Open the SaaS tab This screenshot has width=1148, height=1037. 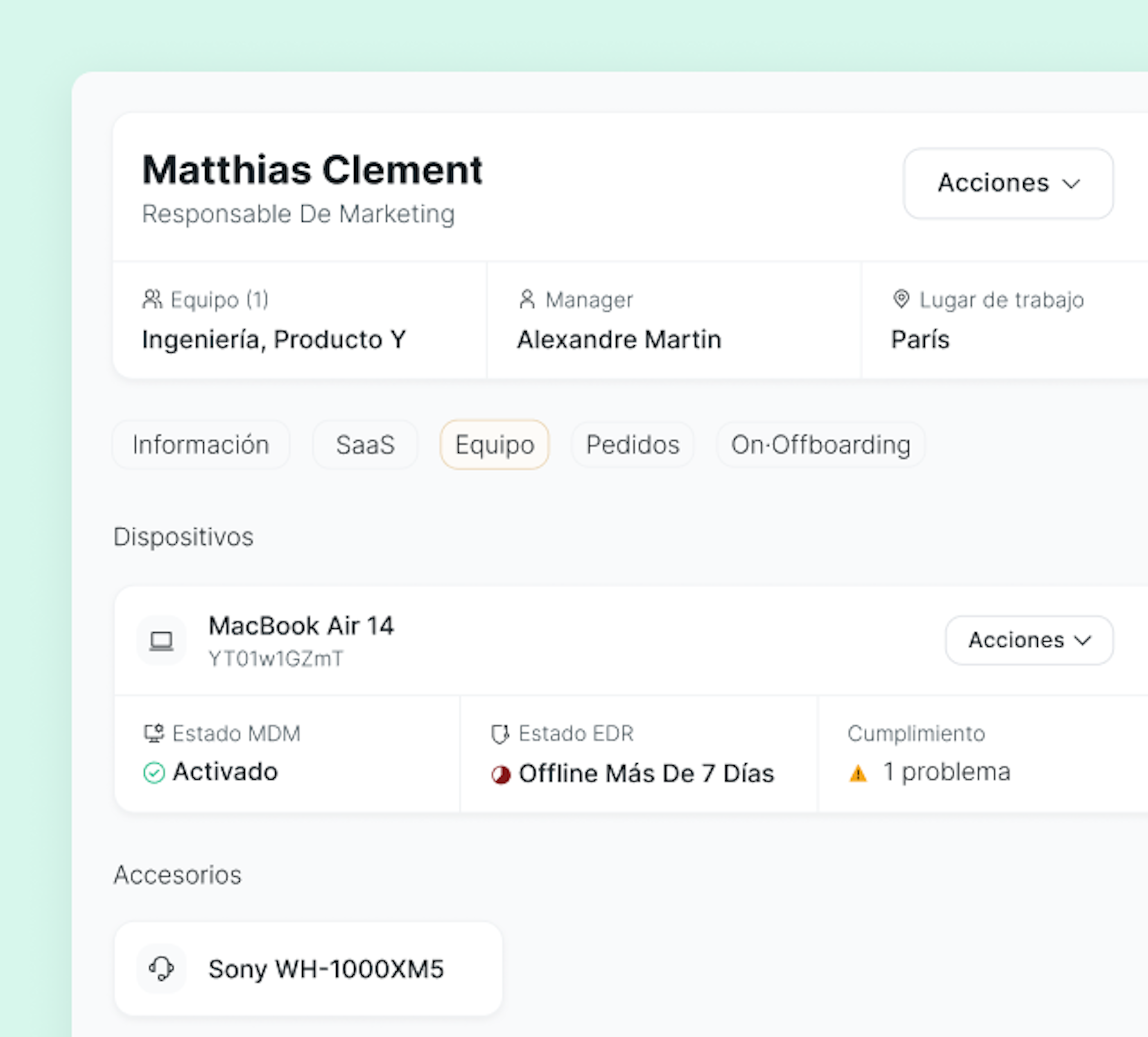pyautogui.click(x=365, y=445)
